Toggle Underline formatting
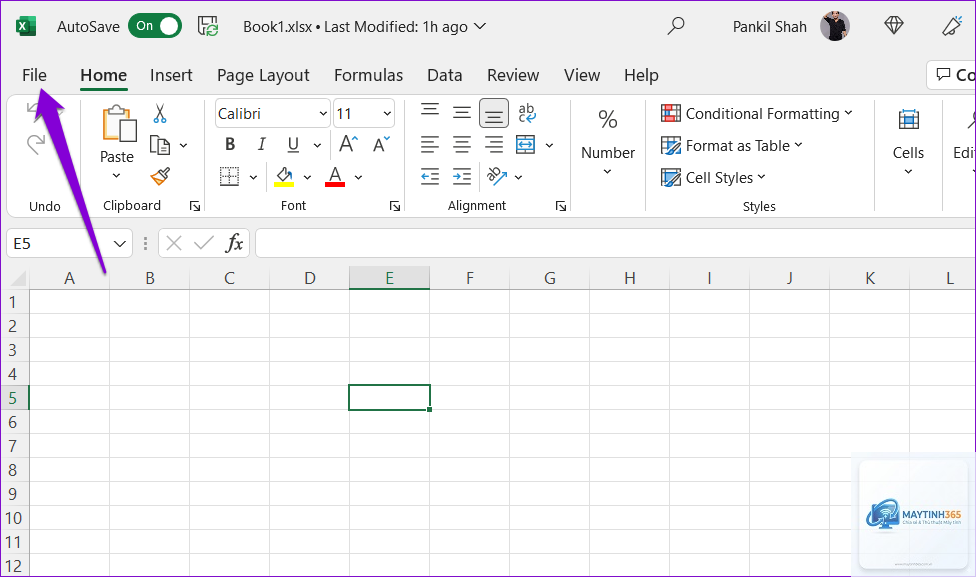Viewport: 976px width, 577px height. [x=293, y=144]
